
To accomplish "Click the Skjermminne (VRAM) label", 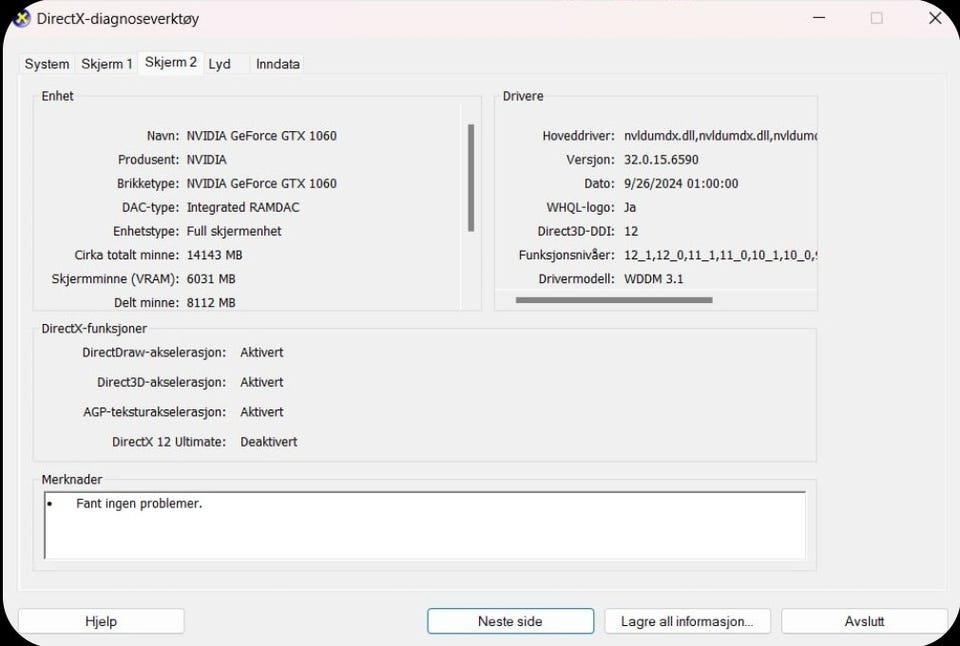I will pos(115,279).
